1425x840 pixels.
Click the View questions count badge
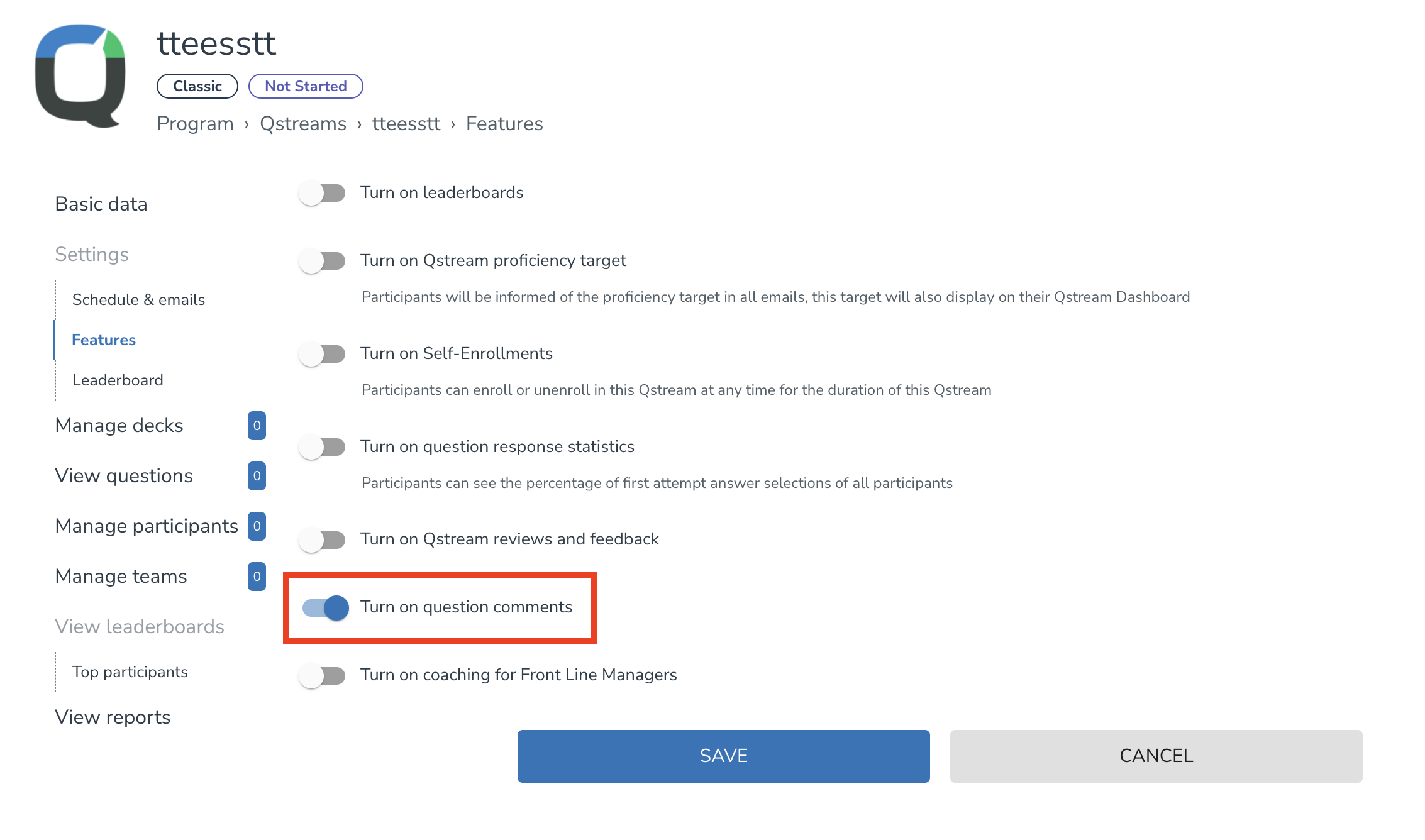(x=257, y=476)
